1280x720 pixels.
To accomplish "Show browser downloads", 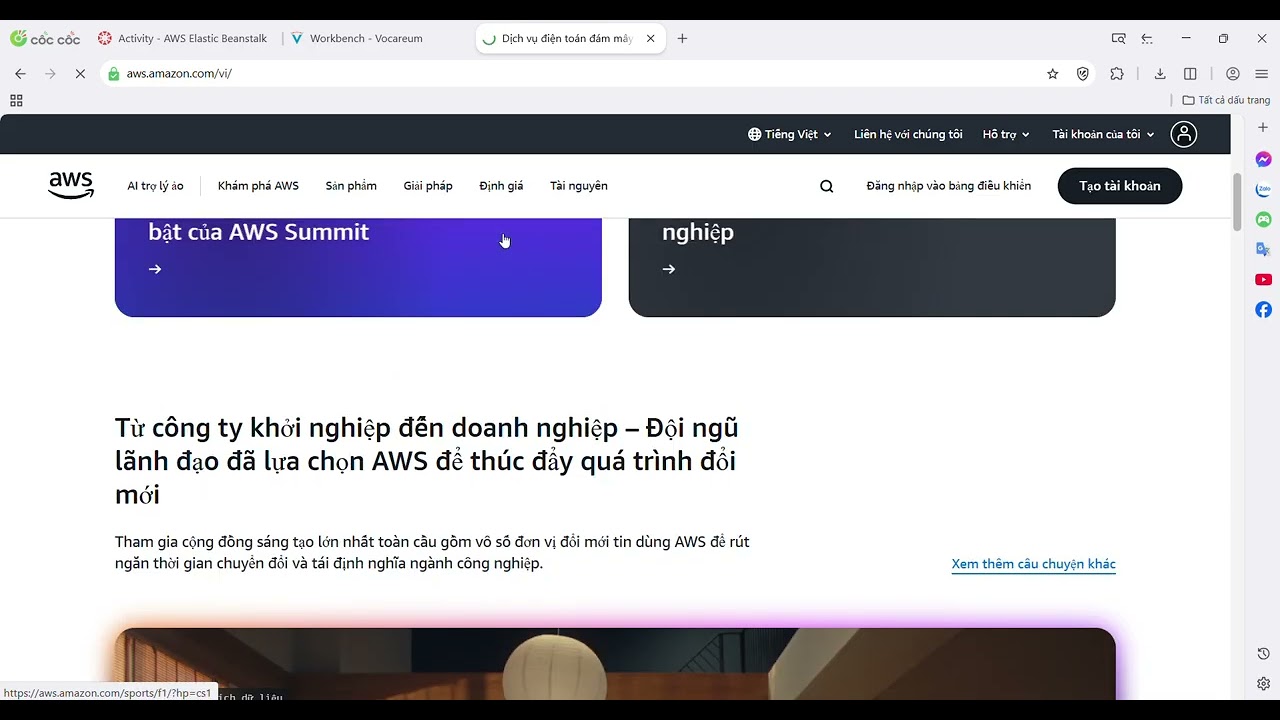I will pyautogui.click(x=1160, y=74).
